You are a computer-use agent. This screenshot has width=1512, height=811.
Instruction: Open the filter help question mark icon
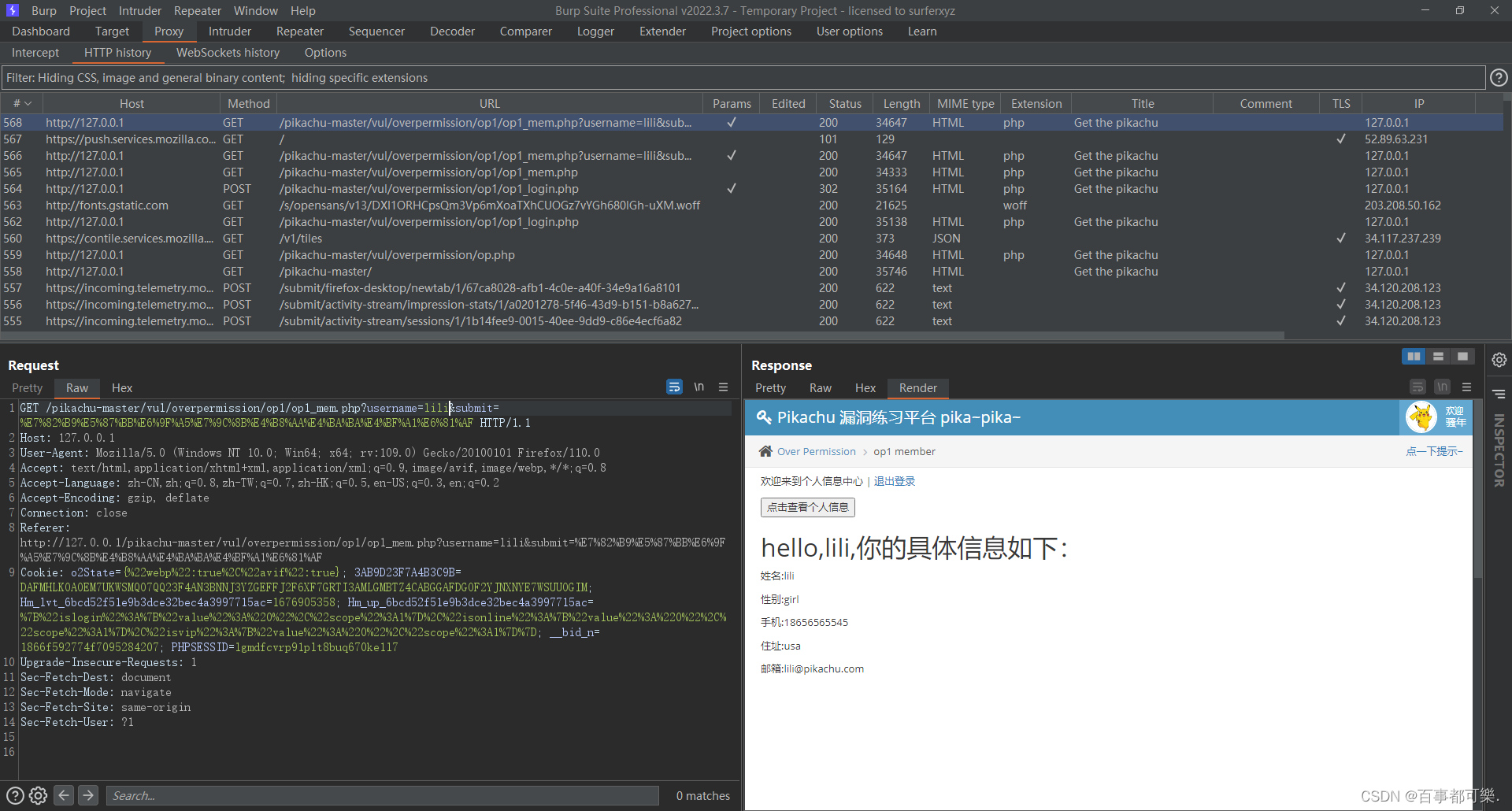(1499, 77)
